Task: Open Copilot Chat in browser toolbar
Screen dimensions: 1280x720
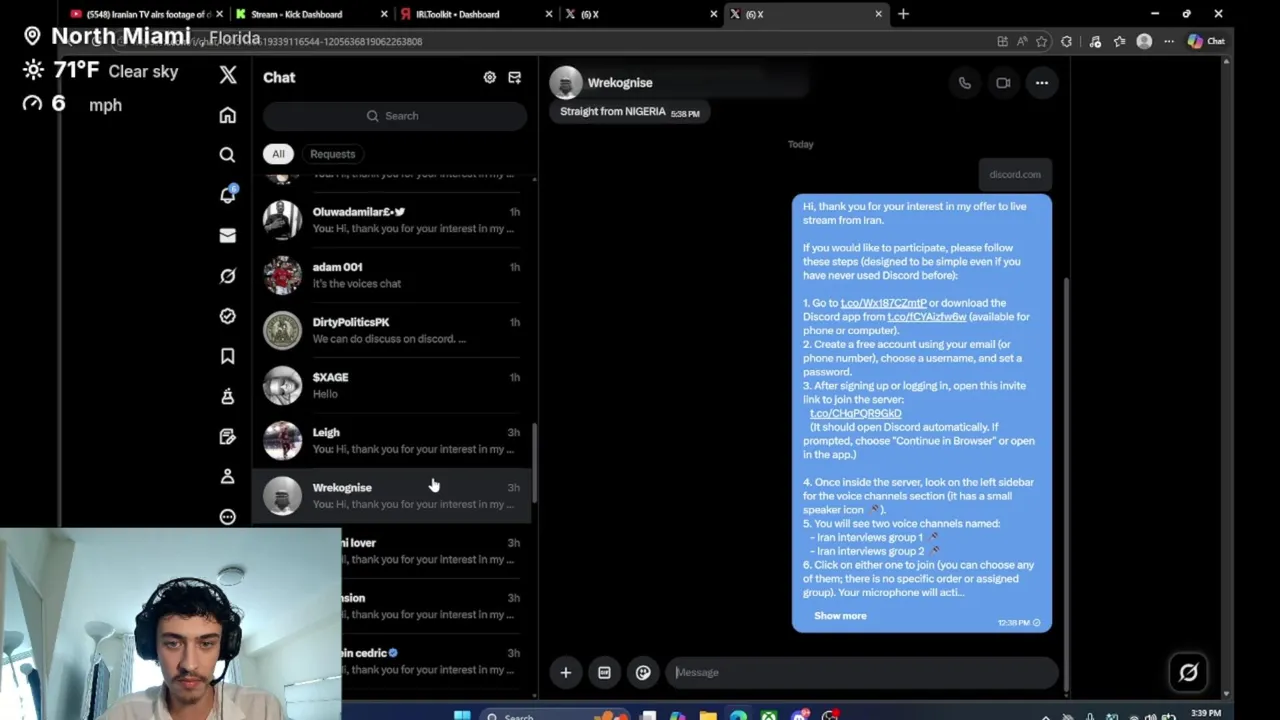Action: tap(1206, 41)
